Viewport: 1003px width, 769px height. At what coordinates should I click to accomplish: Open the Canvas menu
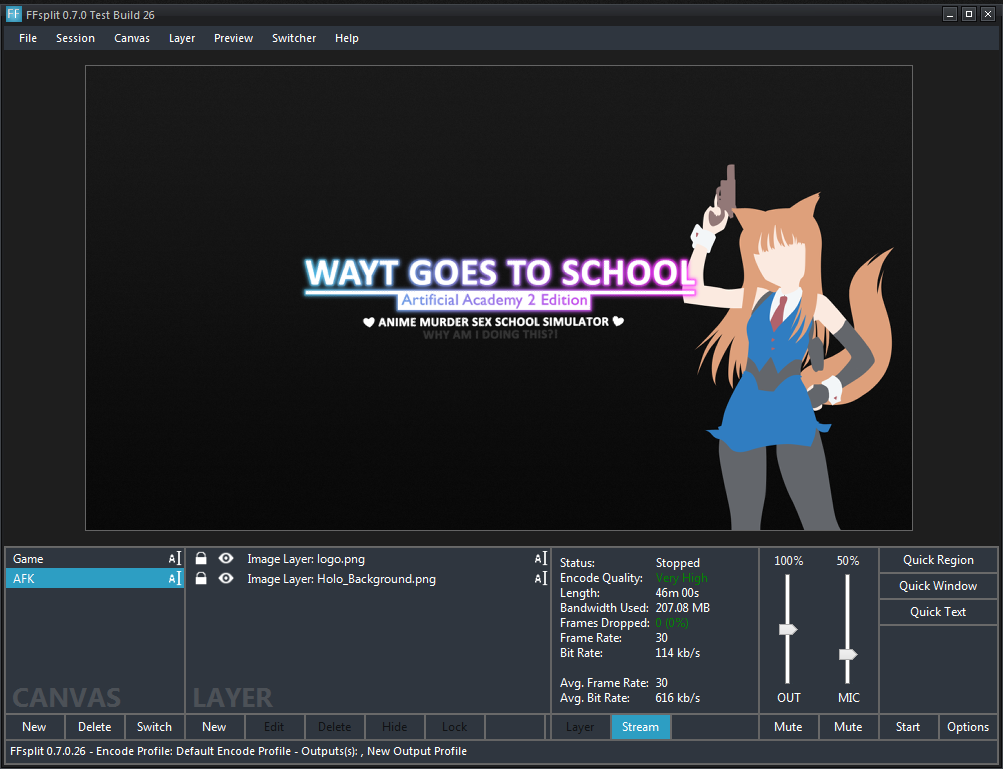[132, 38]
